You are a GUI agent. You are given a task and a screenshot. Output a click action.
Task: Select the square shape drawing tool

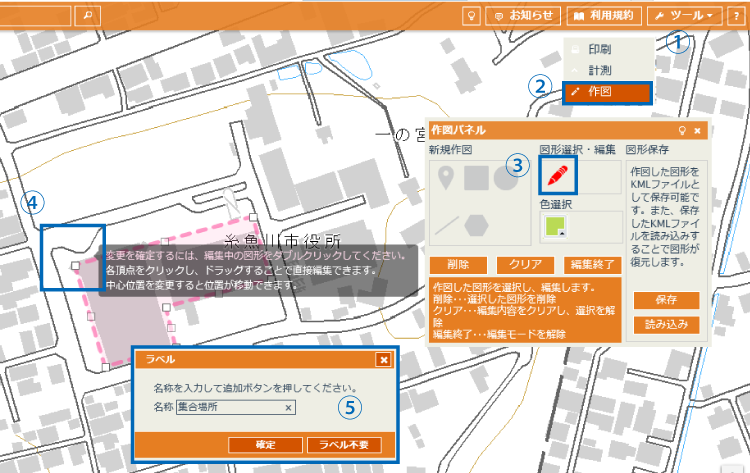476,178
